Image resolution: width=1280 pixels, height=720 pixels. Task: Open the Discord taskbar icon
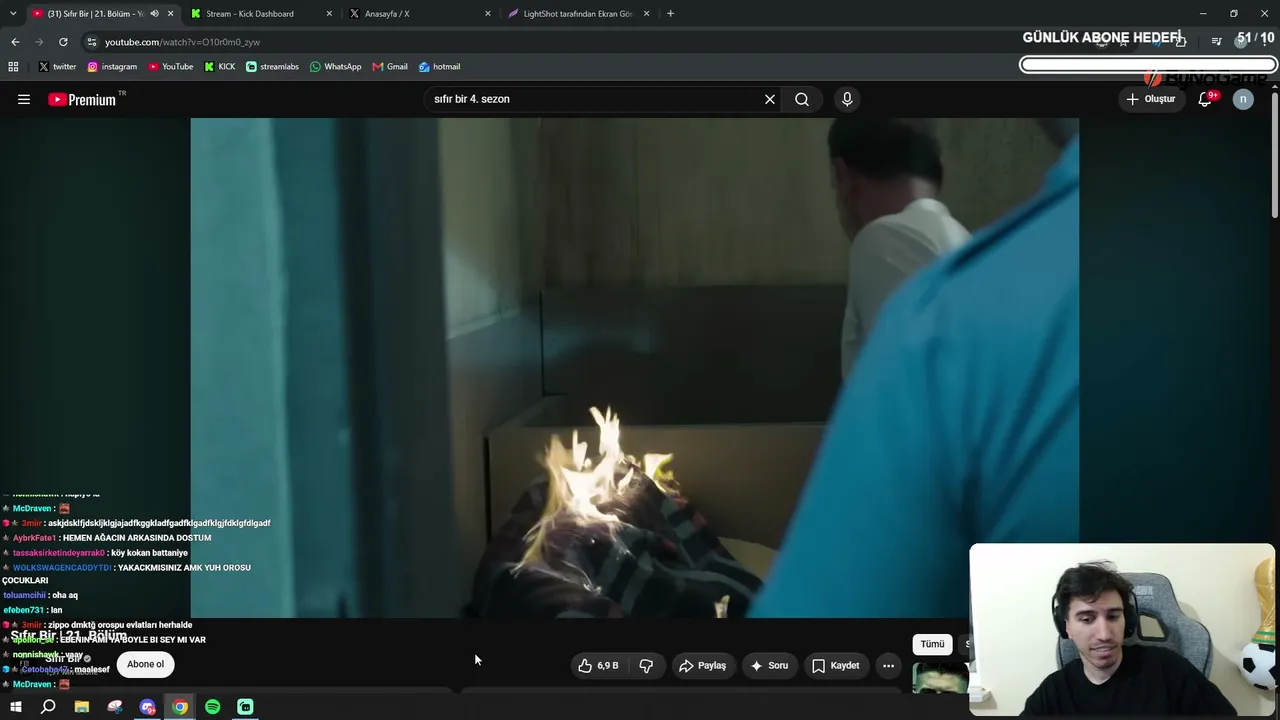click(148, 707)
